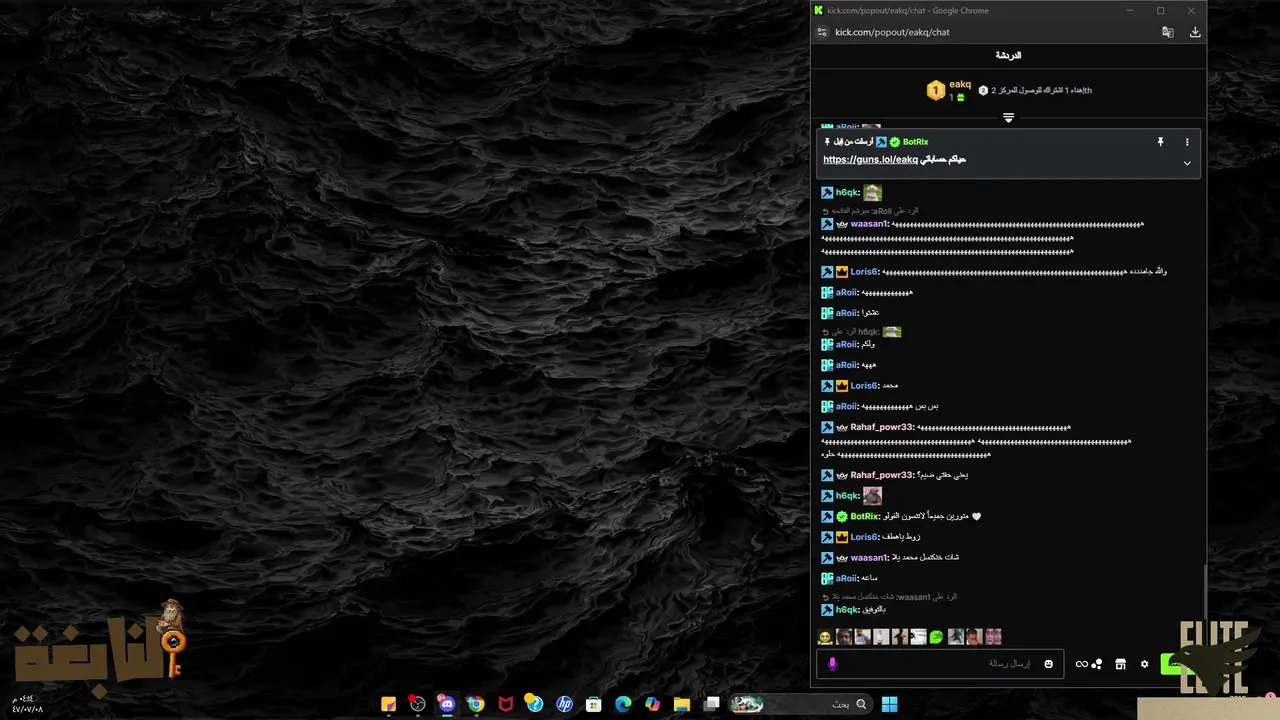Open Get Help icon on taskbar
This screenshot has width=1280, height=720.
tap(535, 704)
